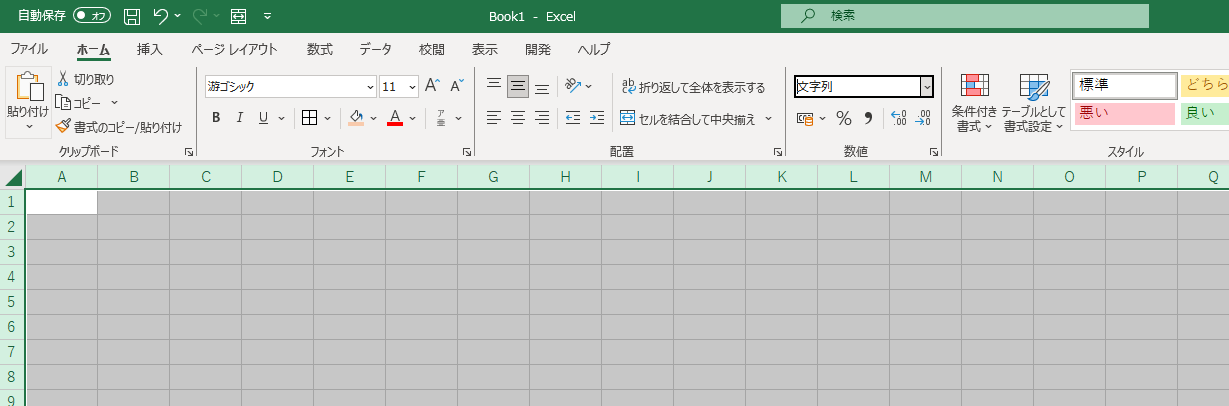Screen dimensions: 1229x406
Task: Select row 5 header
Action: [12, 302]
